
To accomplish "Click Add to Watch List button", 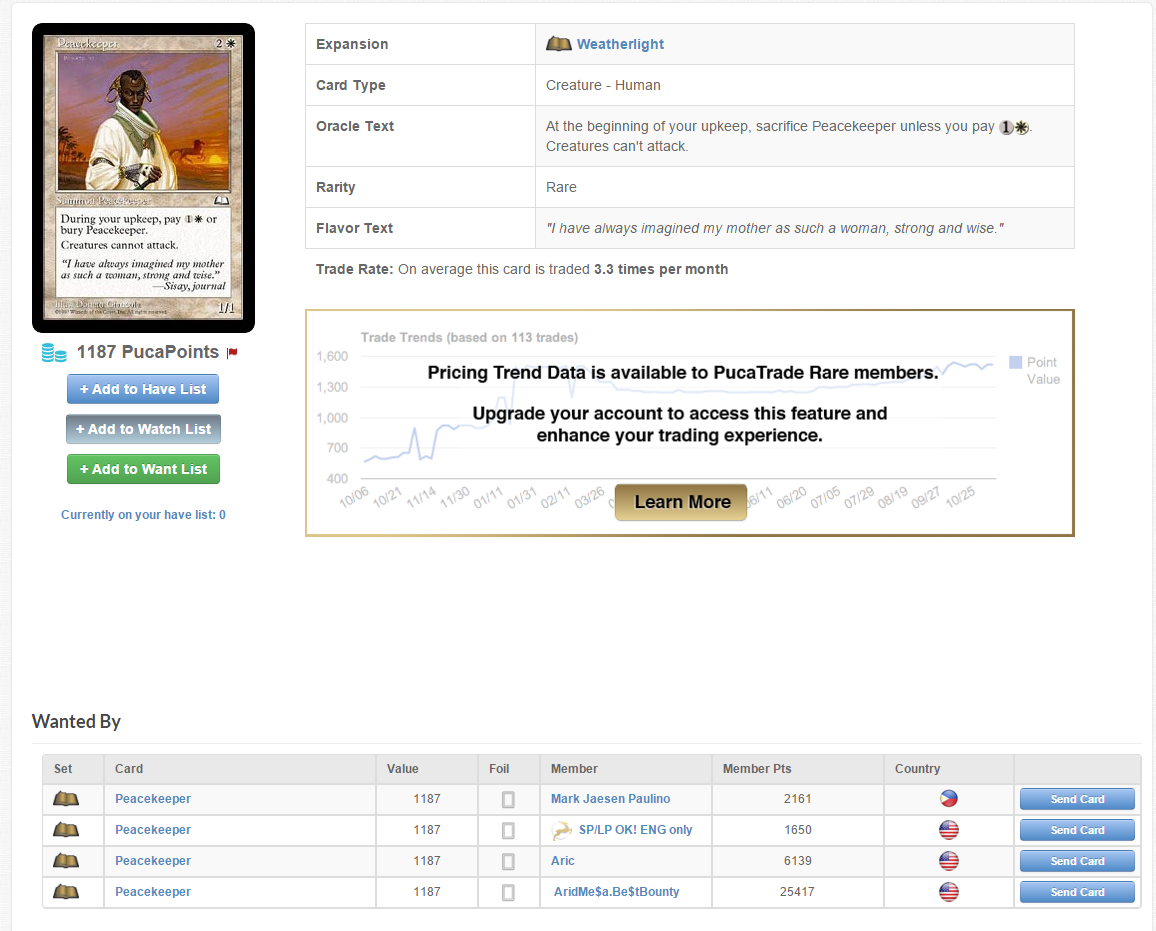I will coord(143,429).
